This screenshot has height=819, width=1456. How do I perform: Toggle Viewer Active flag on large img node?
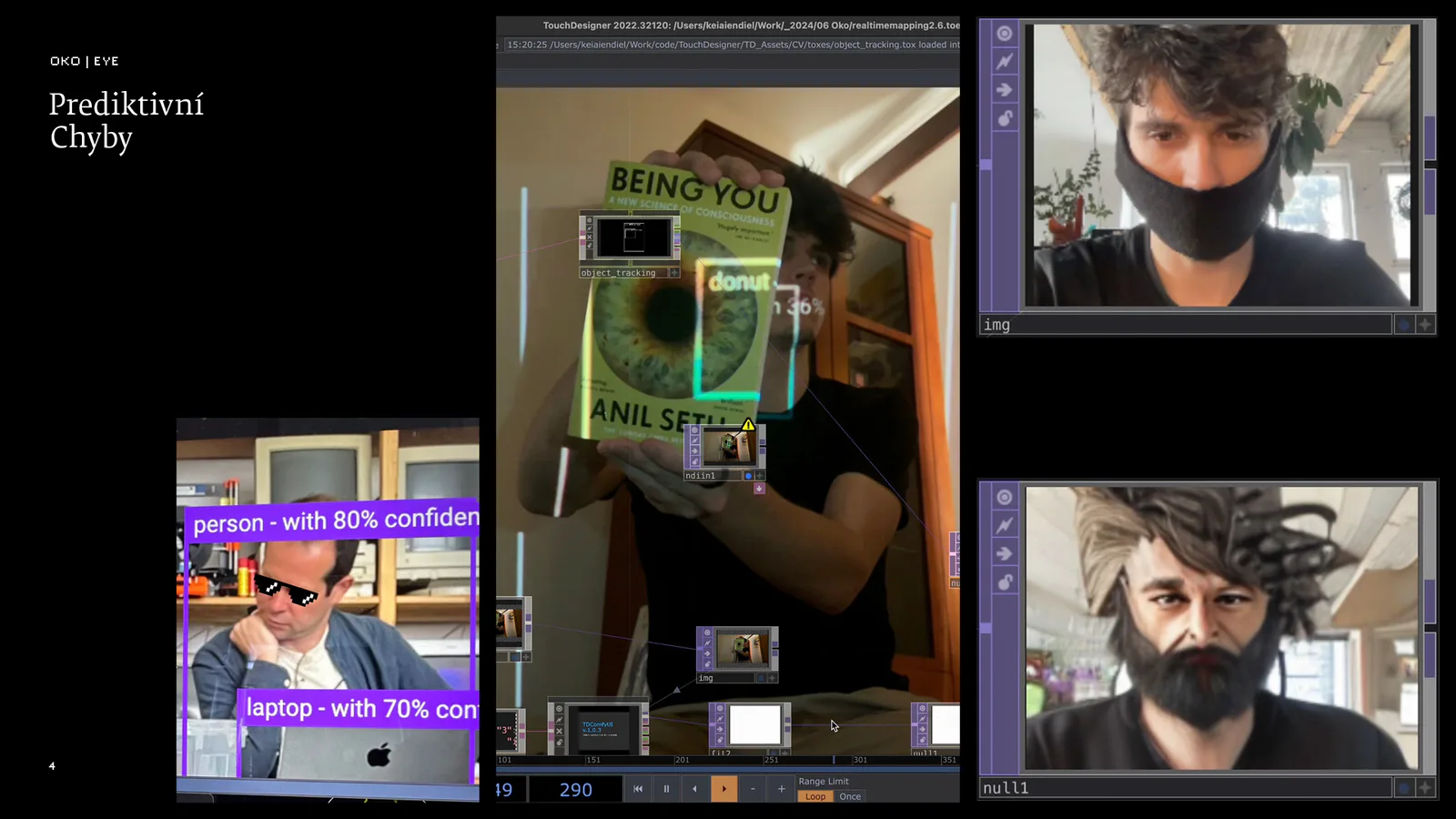click(x=1005, y=34)
